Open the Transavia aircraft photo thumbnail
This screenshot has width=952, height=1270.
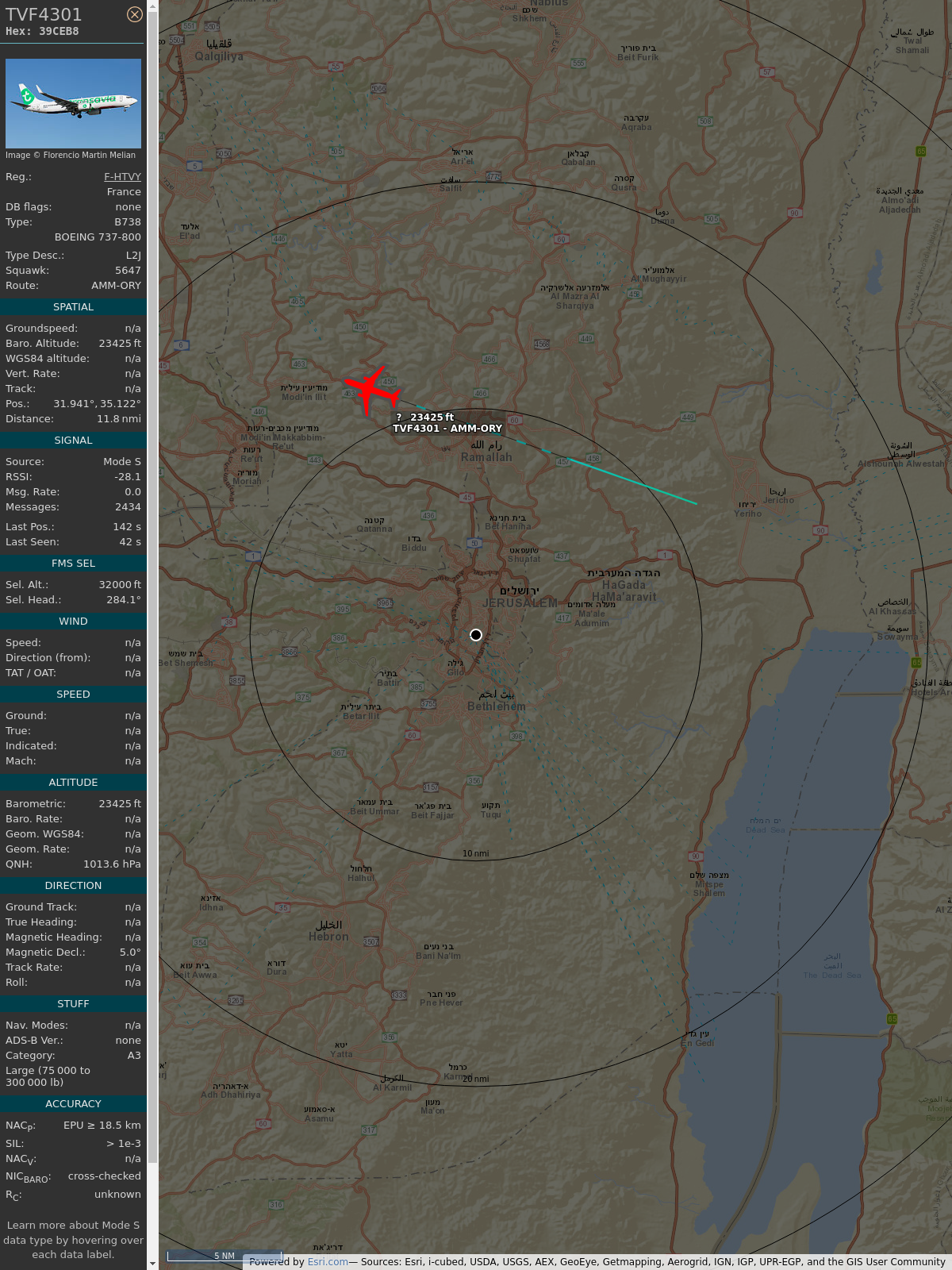[x=73, y=103]
